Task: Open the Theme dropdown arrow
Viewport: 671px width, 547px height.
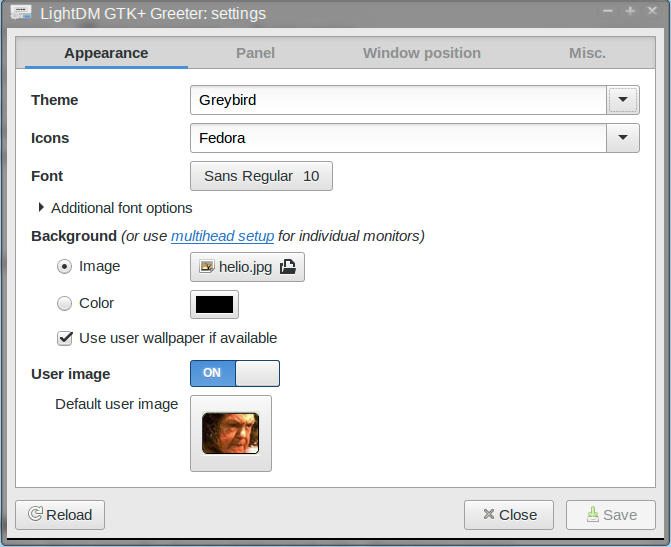Action: (x=623, y=100)
